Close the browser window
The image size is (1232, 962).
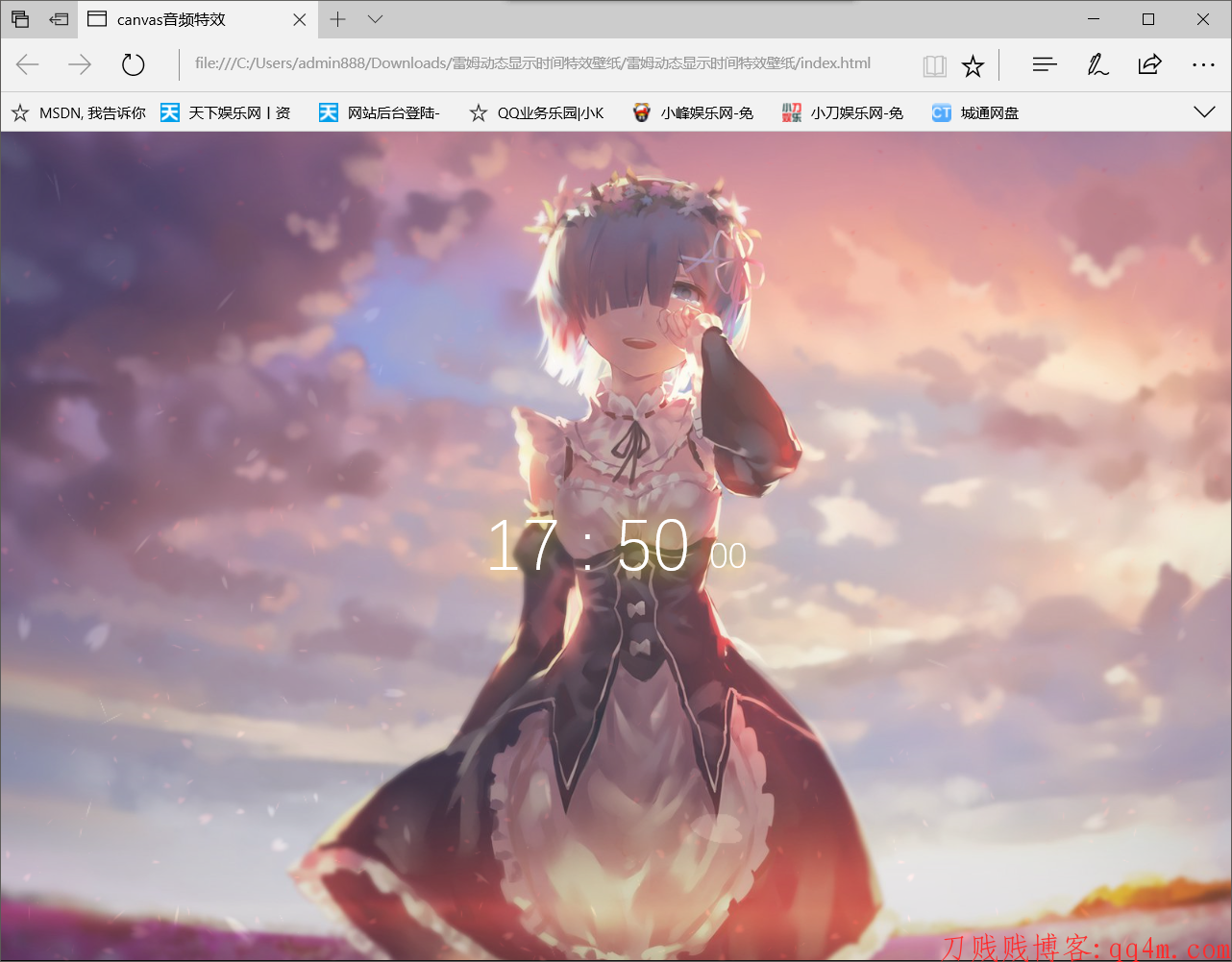coord(1203,19)
